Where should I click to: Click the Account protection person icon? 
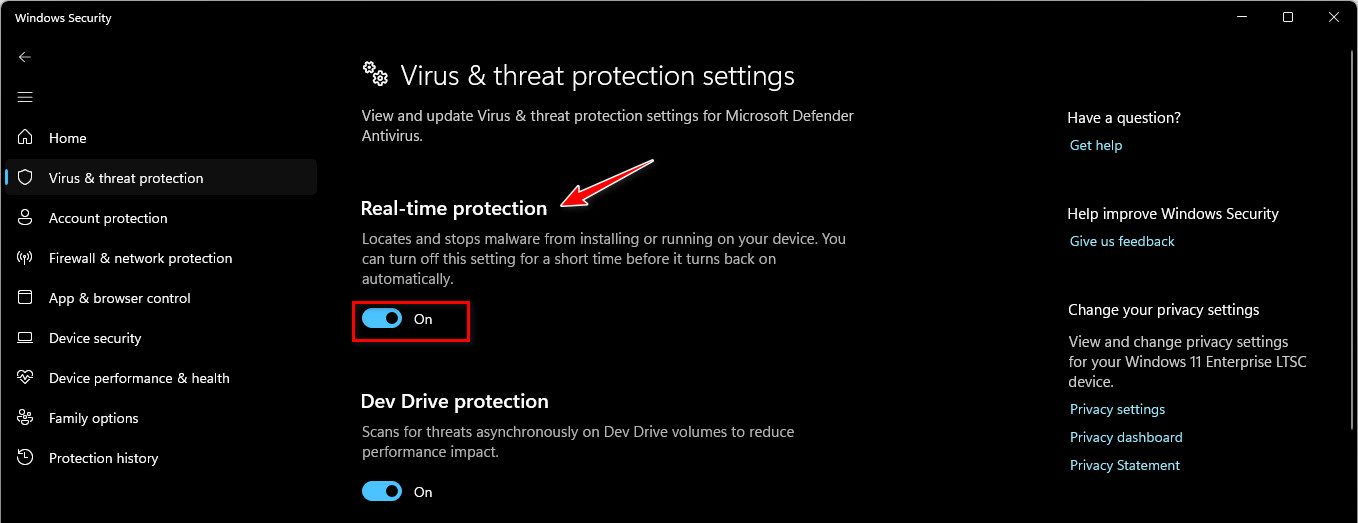[26, 218]
